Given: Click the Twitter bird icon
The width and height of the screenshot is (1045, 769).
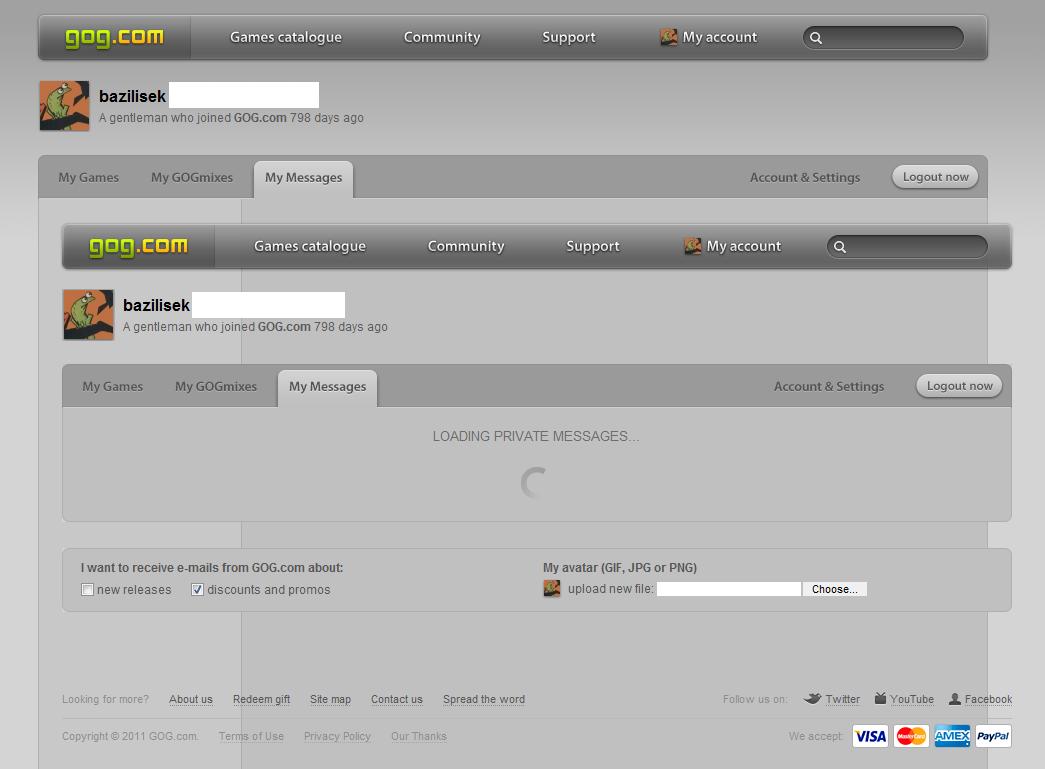Looking at the screenshot, I should click(812, 698).
